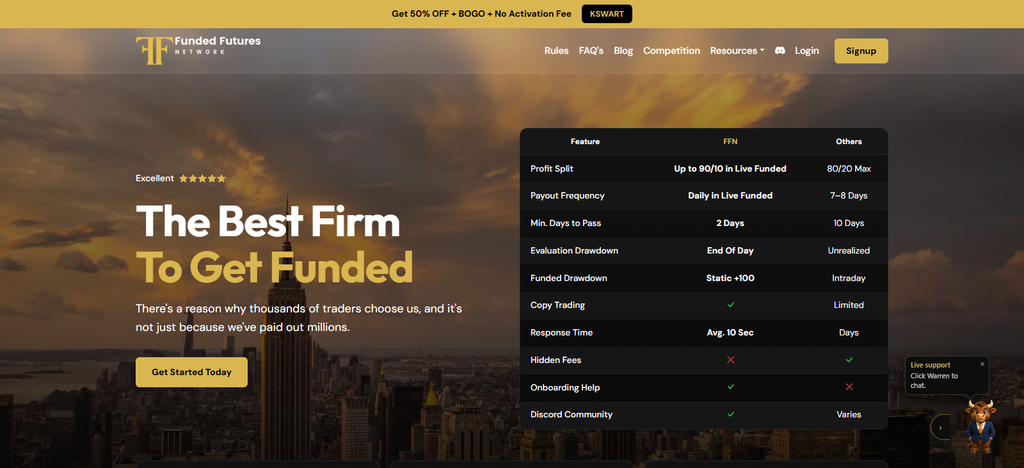Image resolution: width=1024 pixels, height=468 pixels.
Task: Click the round arrow button beside mascot
Action: click(940, 428)
